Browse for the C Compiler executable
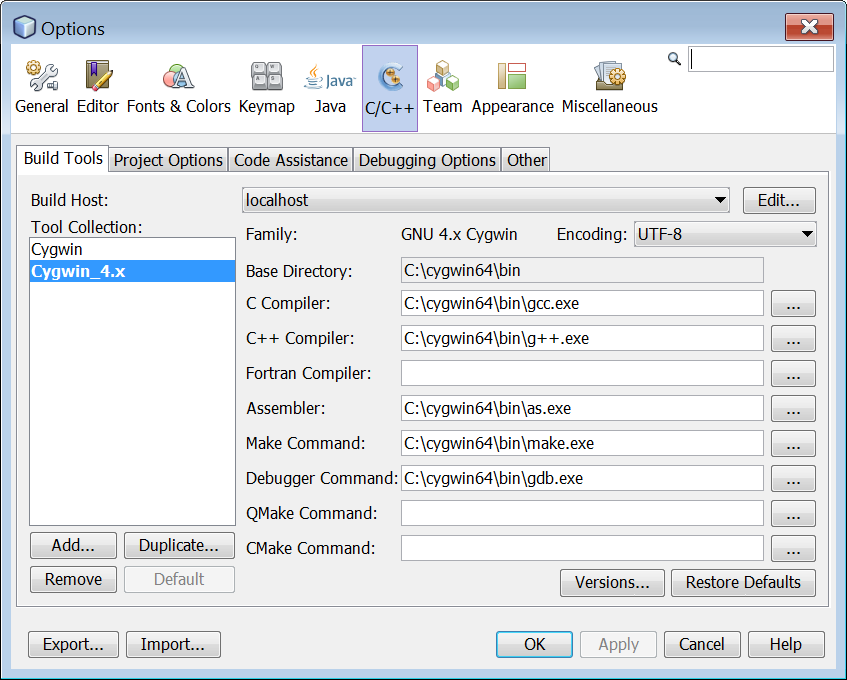 coord(793,304)
